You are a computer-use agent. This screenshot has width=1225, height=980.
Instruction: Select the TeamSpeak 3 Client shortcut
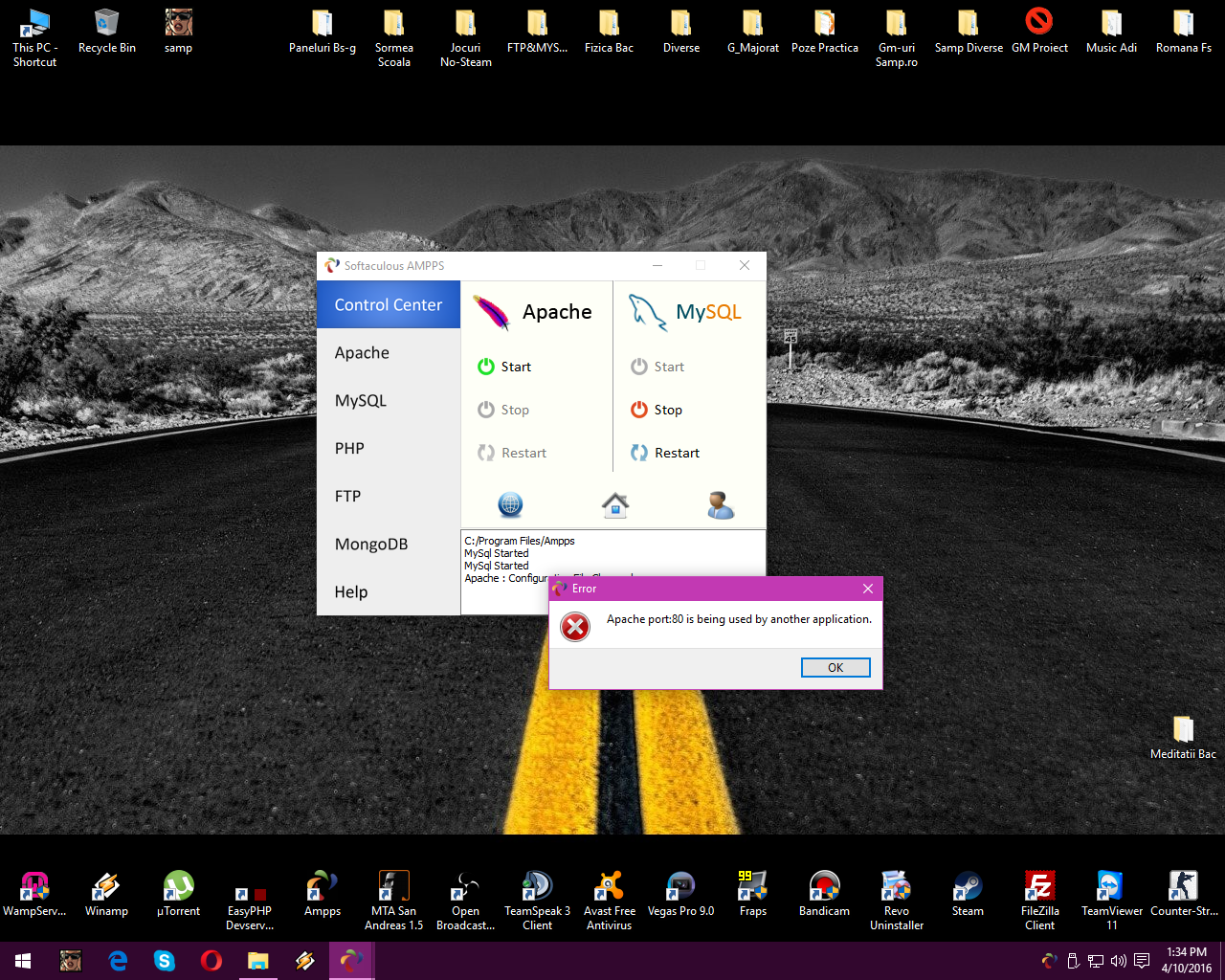[538, 902]
